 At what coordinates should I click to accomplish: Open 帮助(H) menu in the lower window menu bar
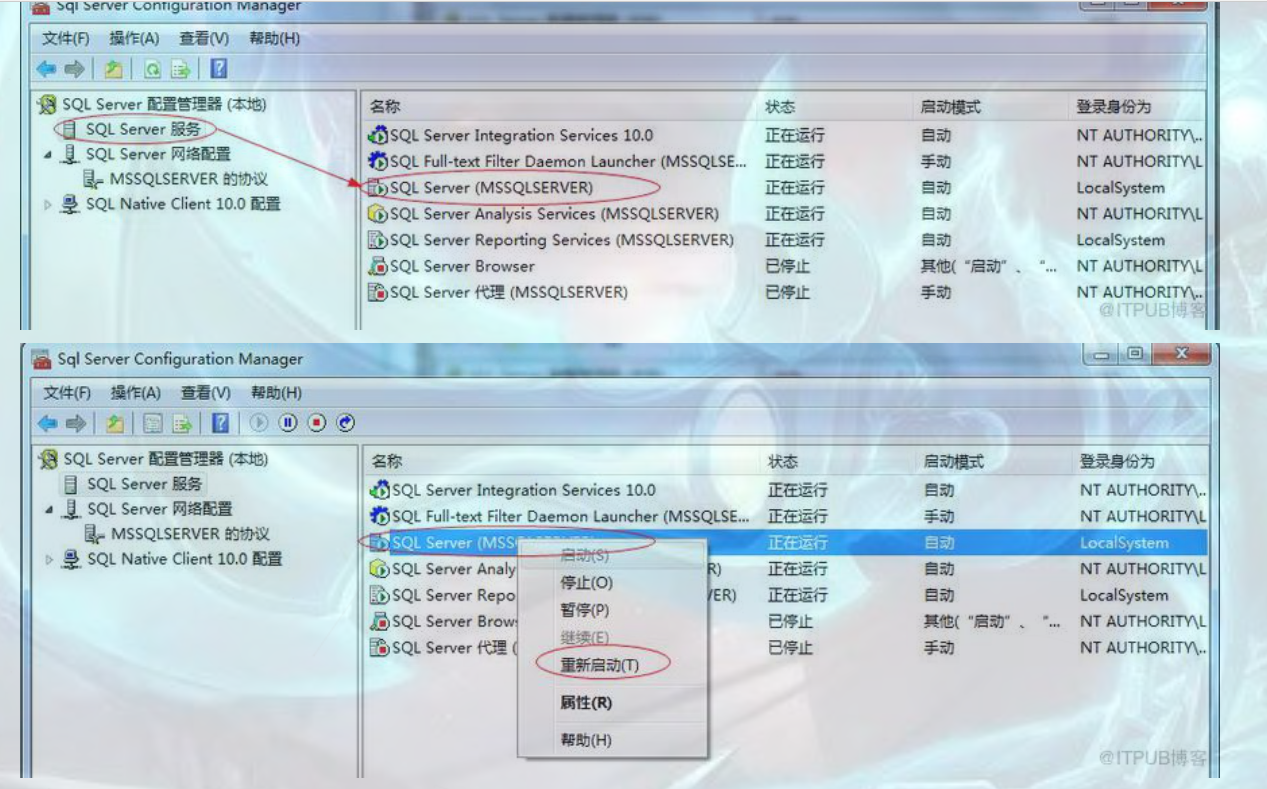tap(276, 392)
